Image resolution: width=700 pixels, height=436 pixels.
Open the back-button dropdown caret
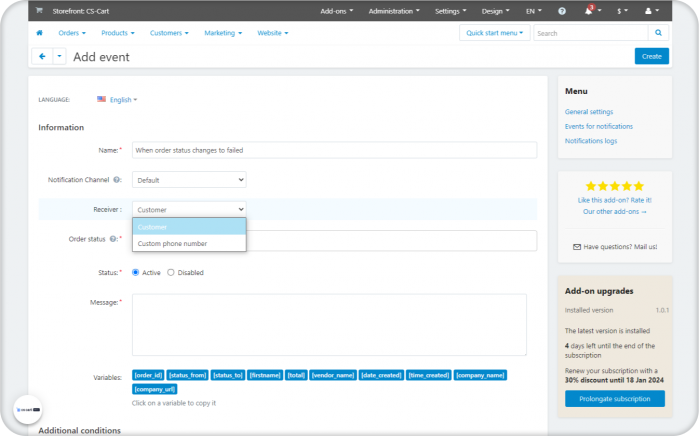pos(59,57)
